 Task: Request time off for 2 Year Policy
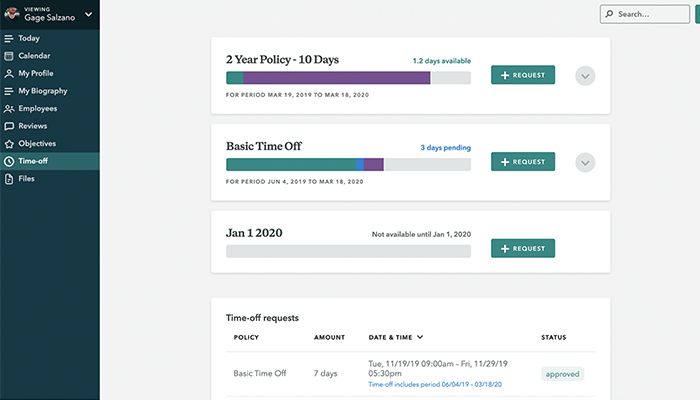522,75
